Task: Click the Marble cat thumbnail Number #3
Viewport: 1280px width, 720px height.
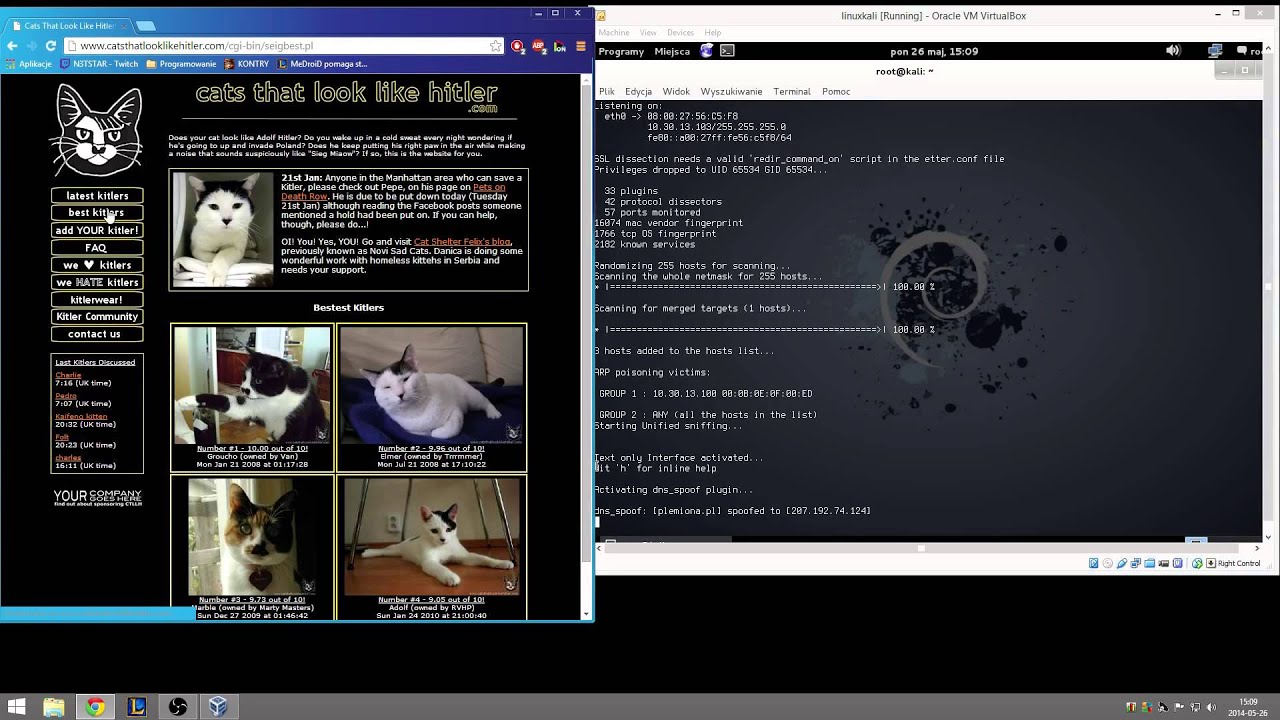Action: pos(252,536)
